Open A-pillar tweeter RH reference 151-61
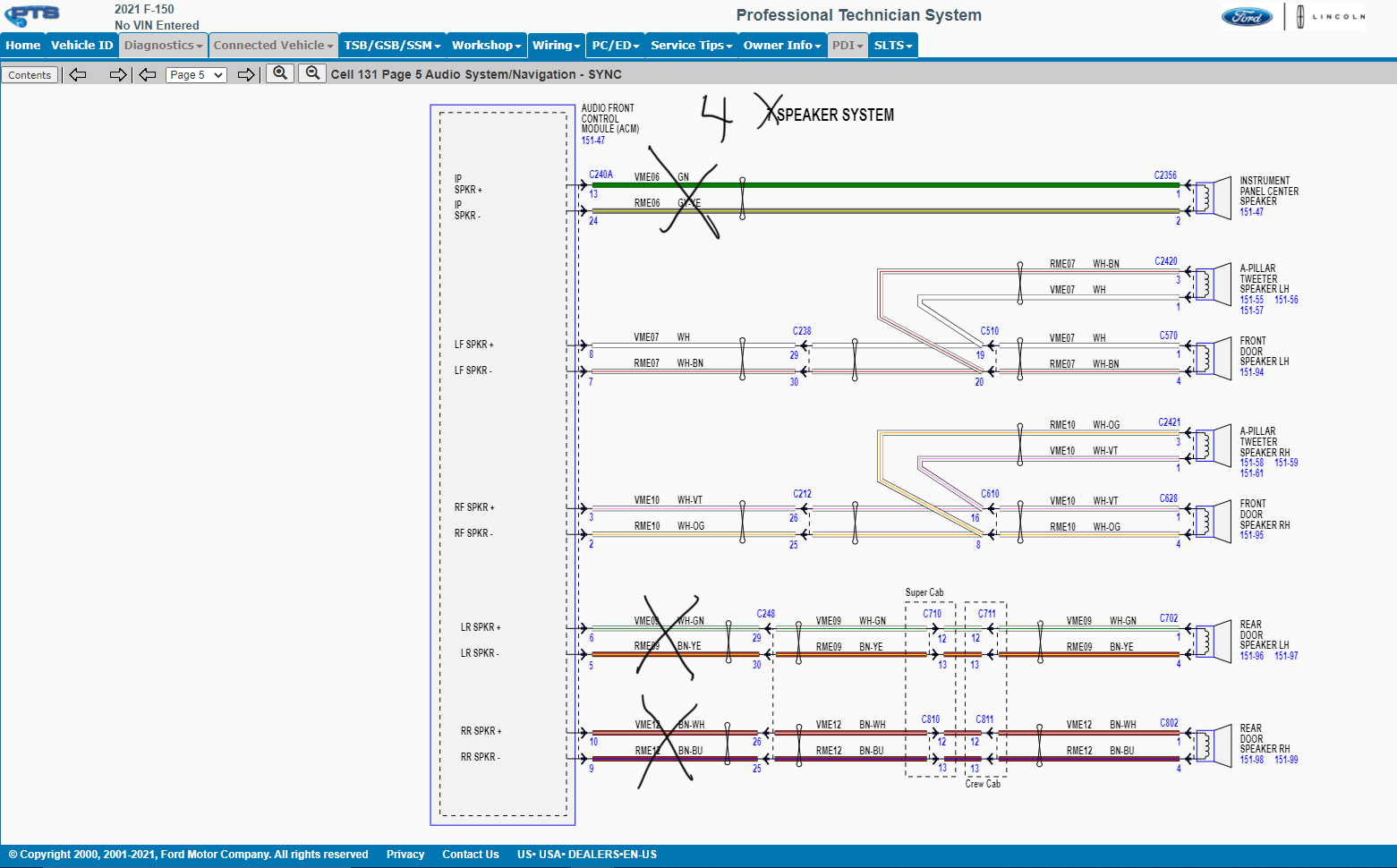 (1252, 473)
